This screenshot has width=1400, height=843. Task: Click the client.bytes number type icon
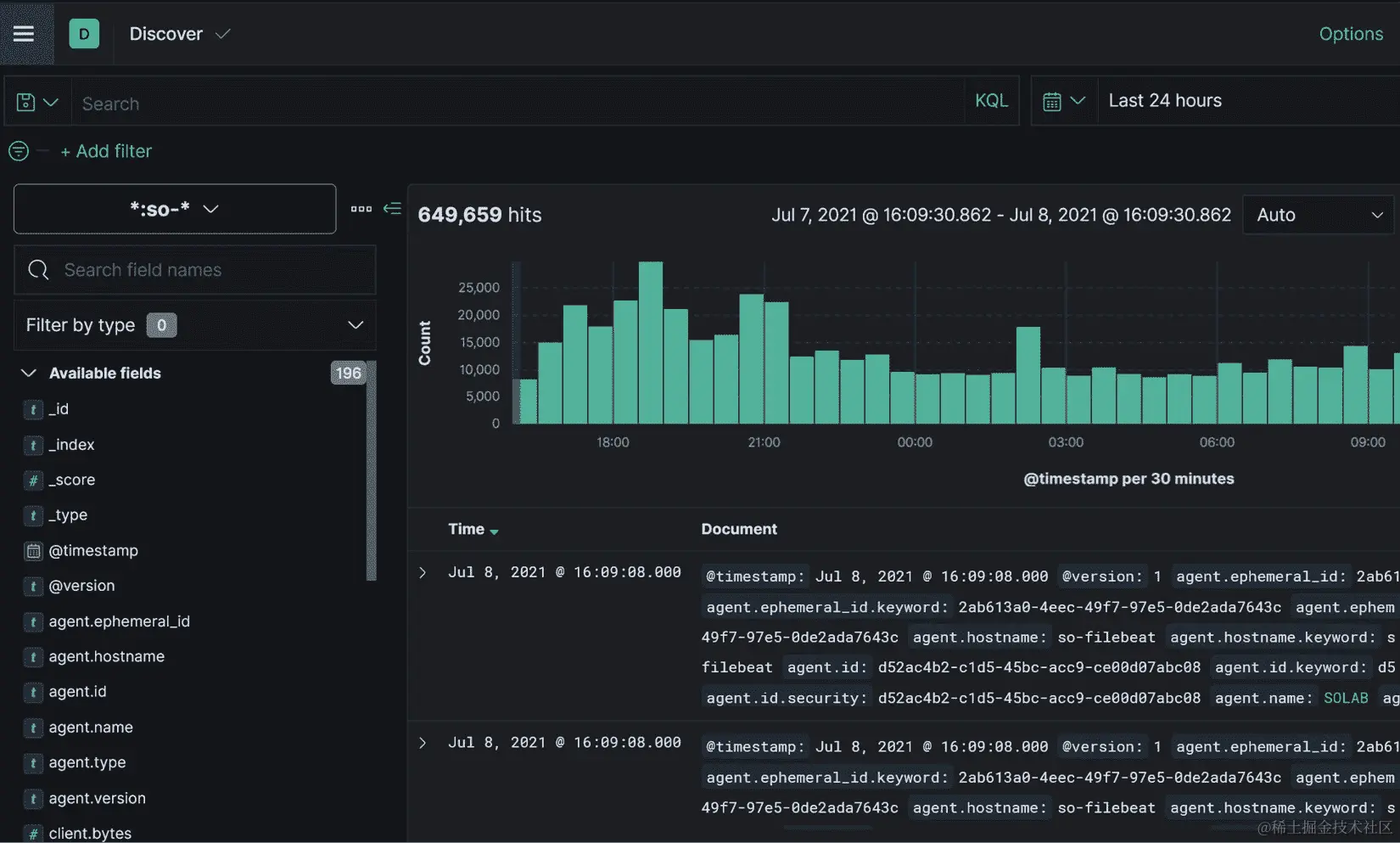pos(32,834)
